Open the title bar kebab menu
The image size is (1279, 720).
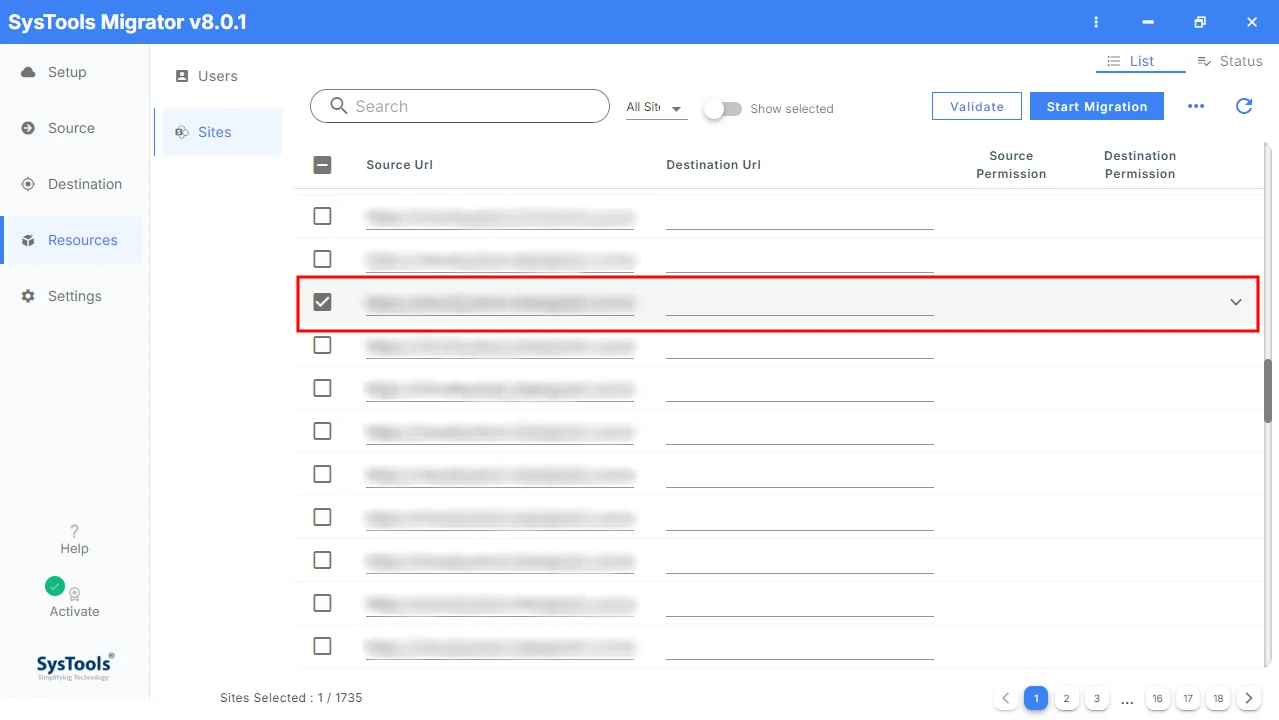pyautogui.click(x=1097, y=22)
